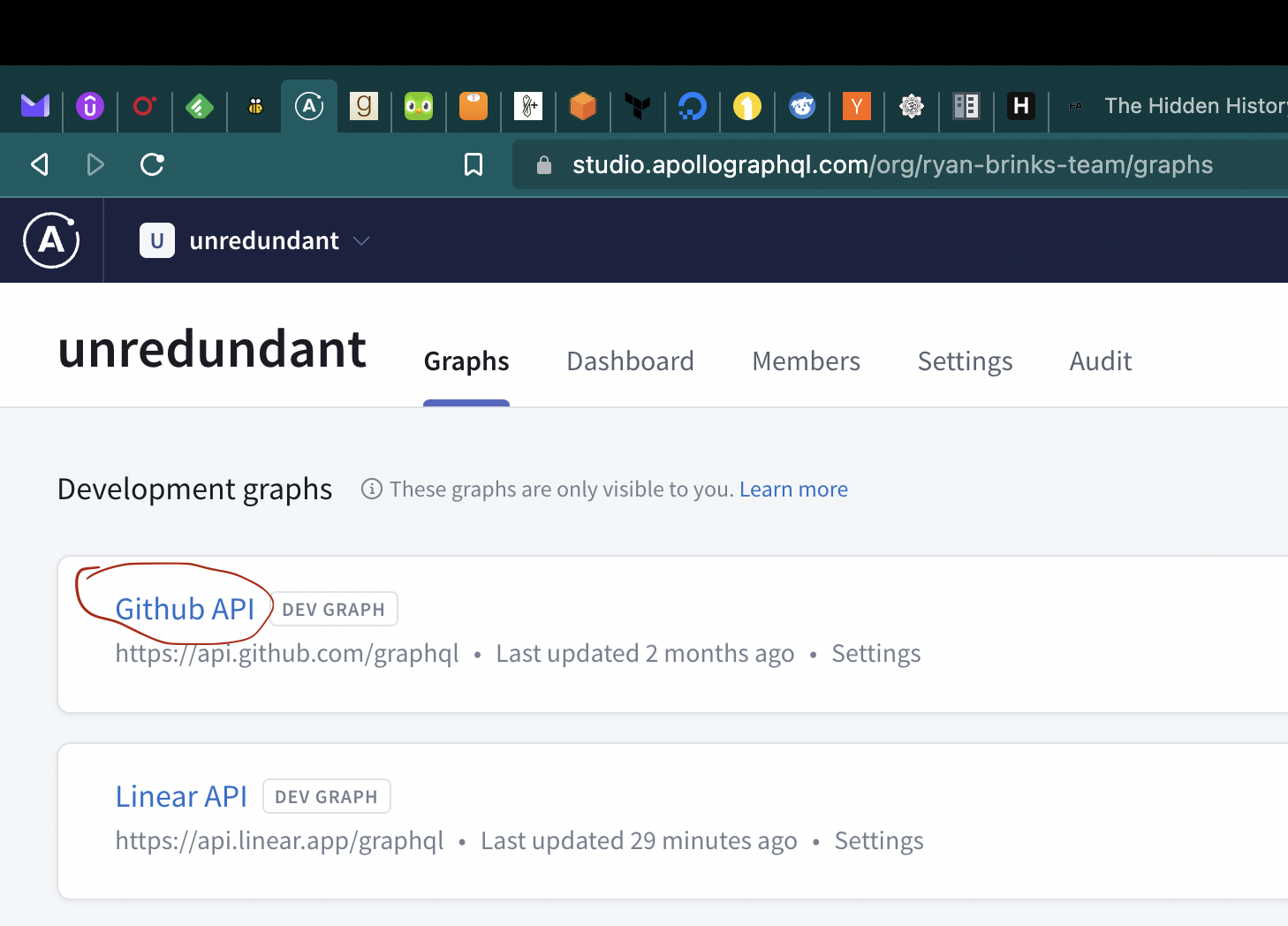This screenshot has height=926, width=1288.
Task: Switch to the Terraform logo tab
Action: tap(638, 106)
